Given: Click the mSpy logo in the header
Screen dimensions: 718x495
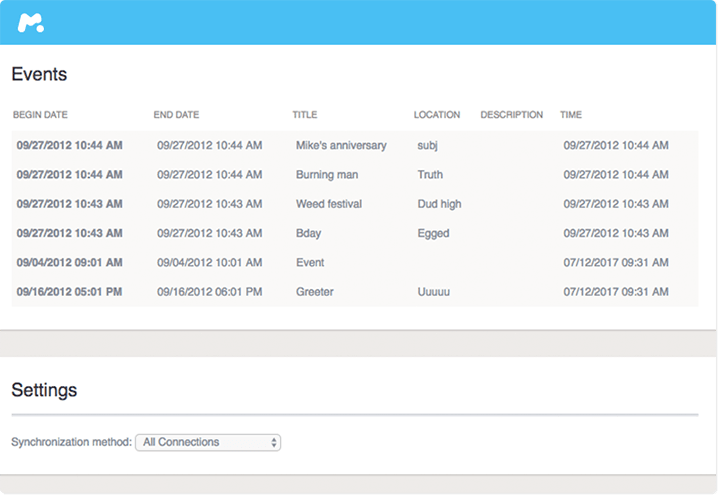Looking at the screenshot, I should 31,23.
